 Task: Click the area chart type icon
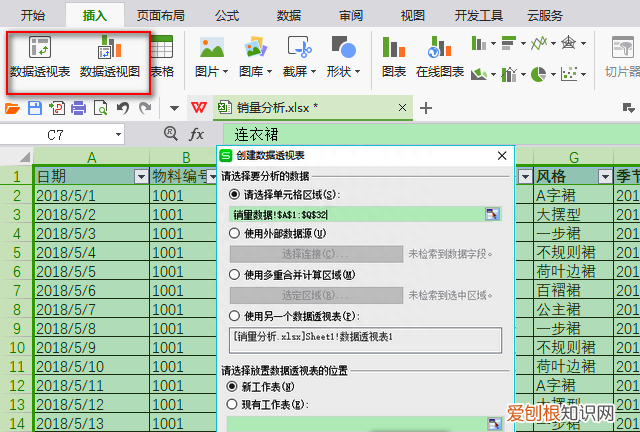point(479,74)
